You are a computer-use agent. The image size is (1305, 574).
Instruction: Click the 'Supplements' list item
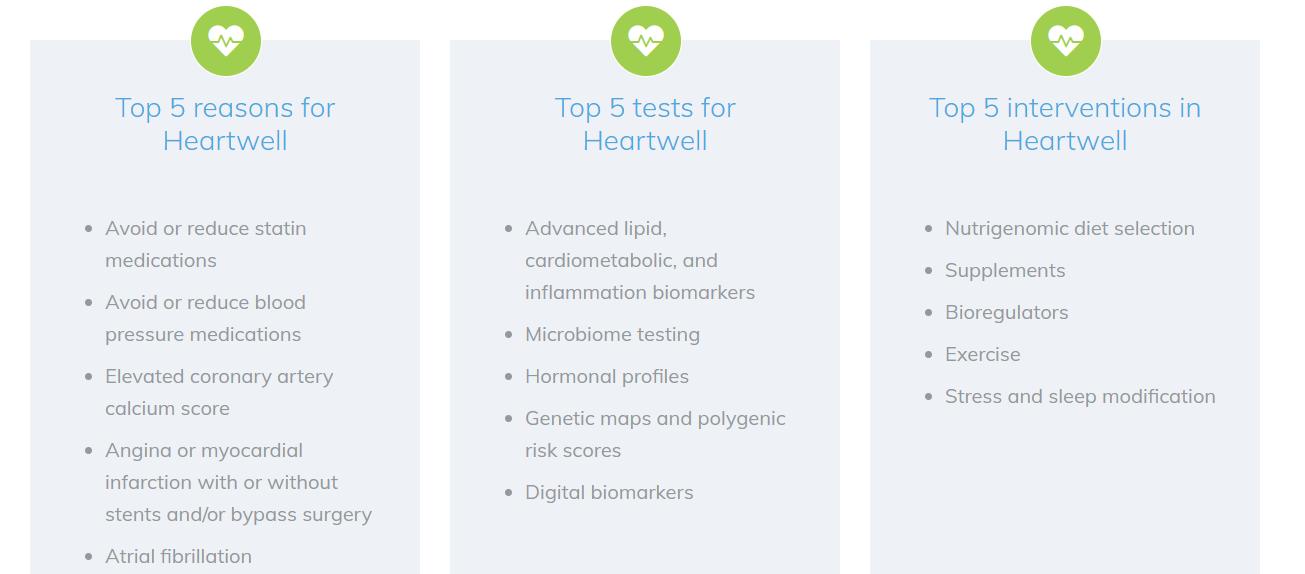point(1005,270)
